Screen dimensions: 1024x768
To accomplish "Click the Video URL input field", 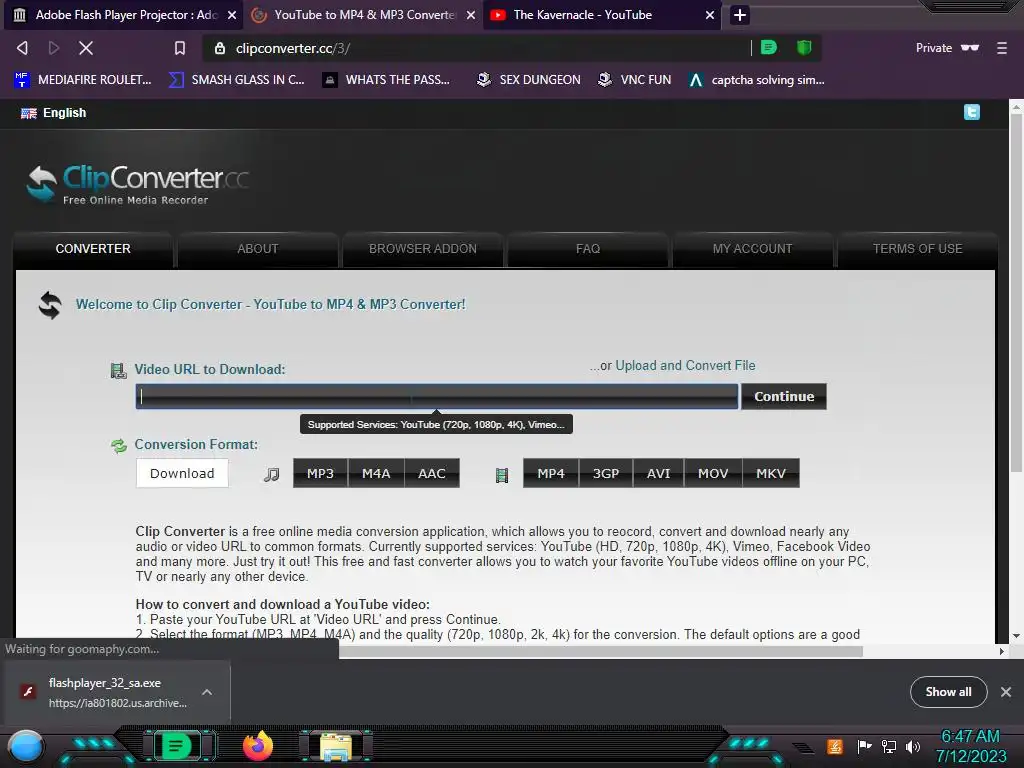I will [437, 396].
